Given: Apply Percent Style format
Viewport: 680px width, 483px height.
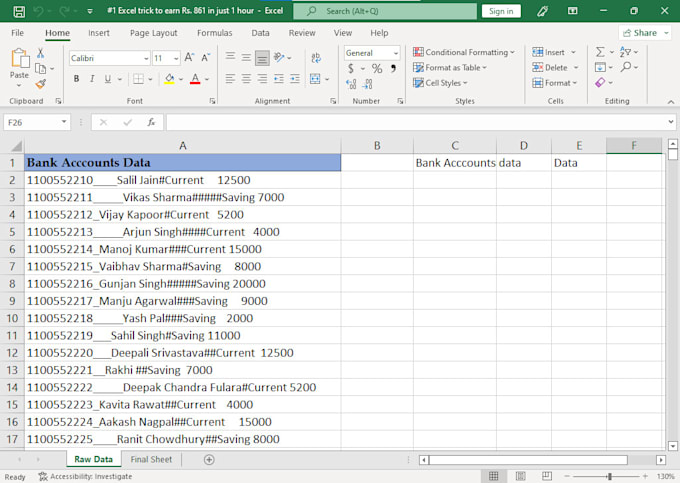Looking at the screenshot, I should pyautogui.click(x=377, y=69).
